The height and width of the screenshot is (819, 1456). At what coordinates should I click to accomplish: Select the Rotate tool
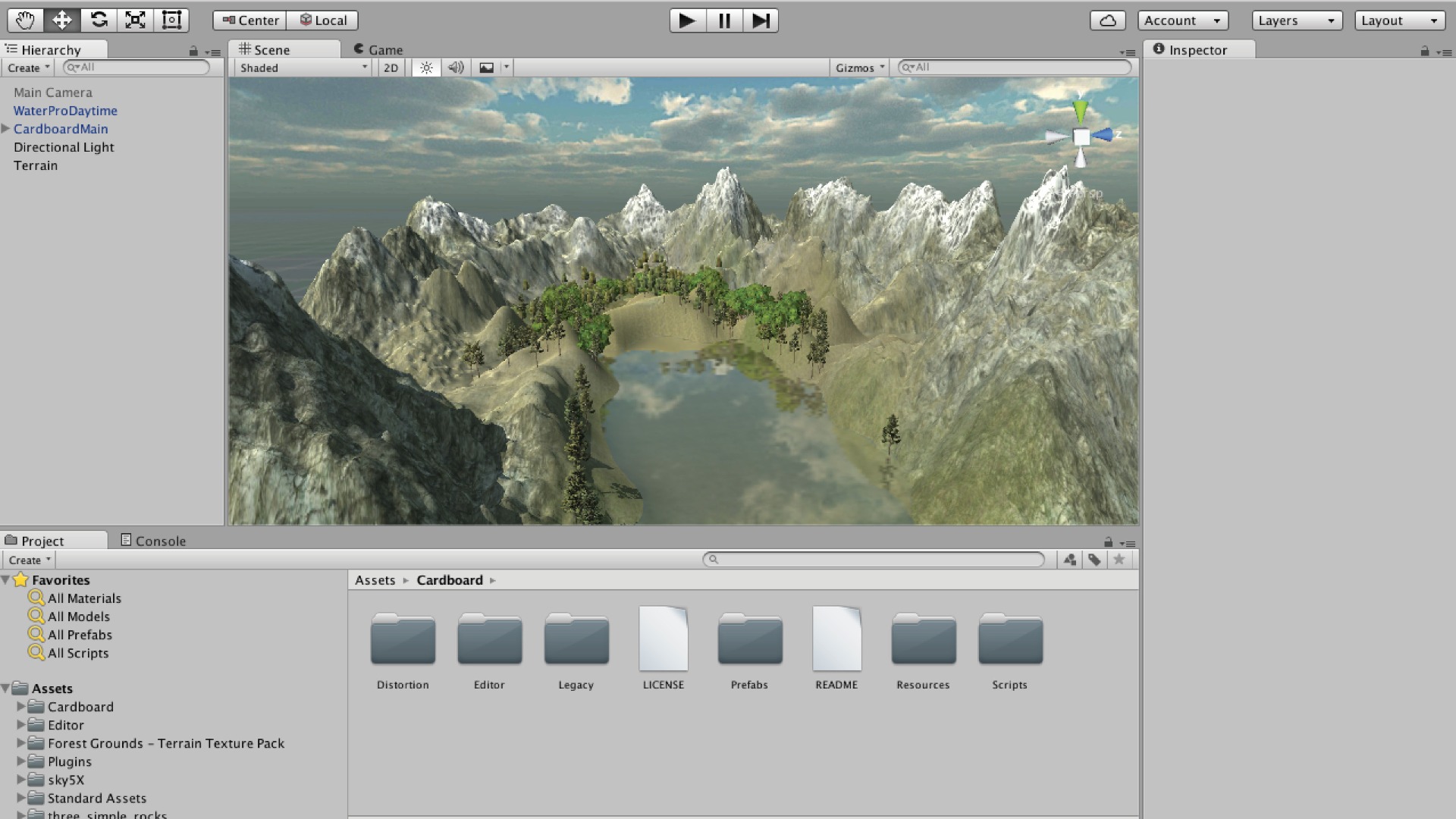click(x=99, y=20)
